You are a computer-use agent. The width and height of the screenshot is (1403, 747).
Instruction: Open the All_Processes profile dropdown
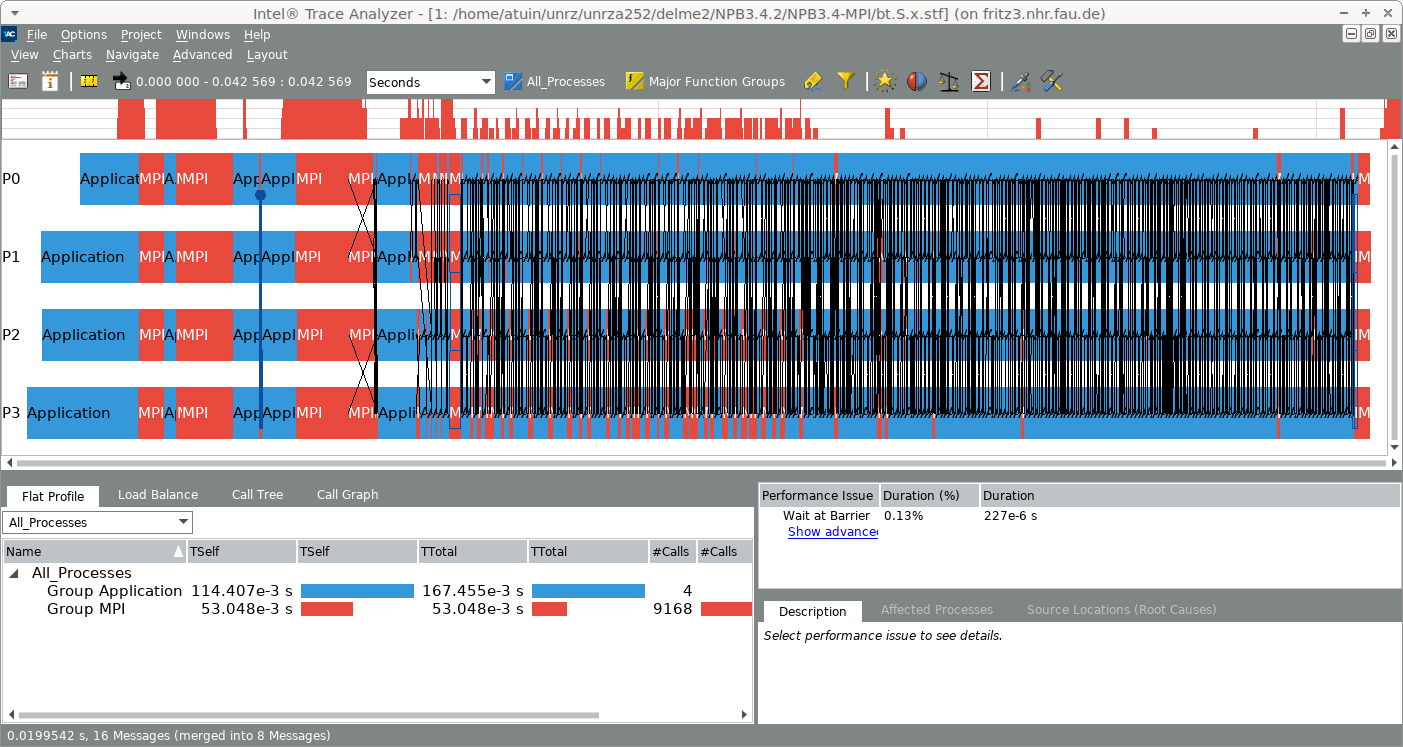pos(98,522)
